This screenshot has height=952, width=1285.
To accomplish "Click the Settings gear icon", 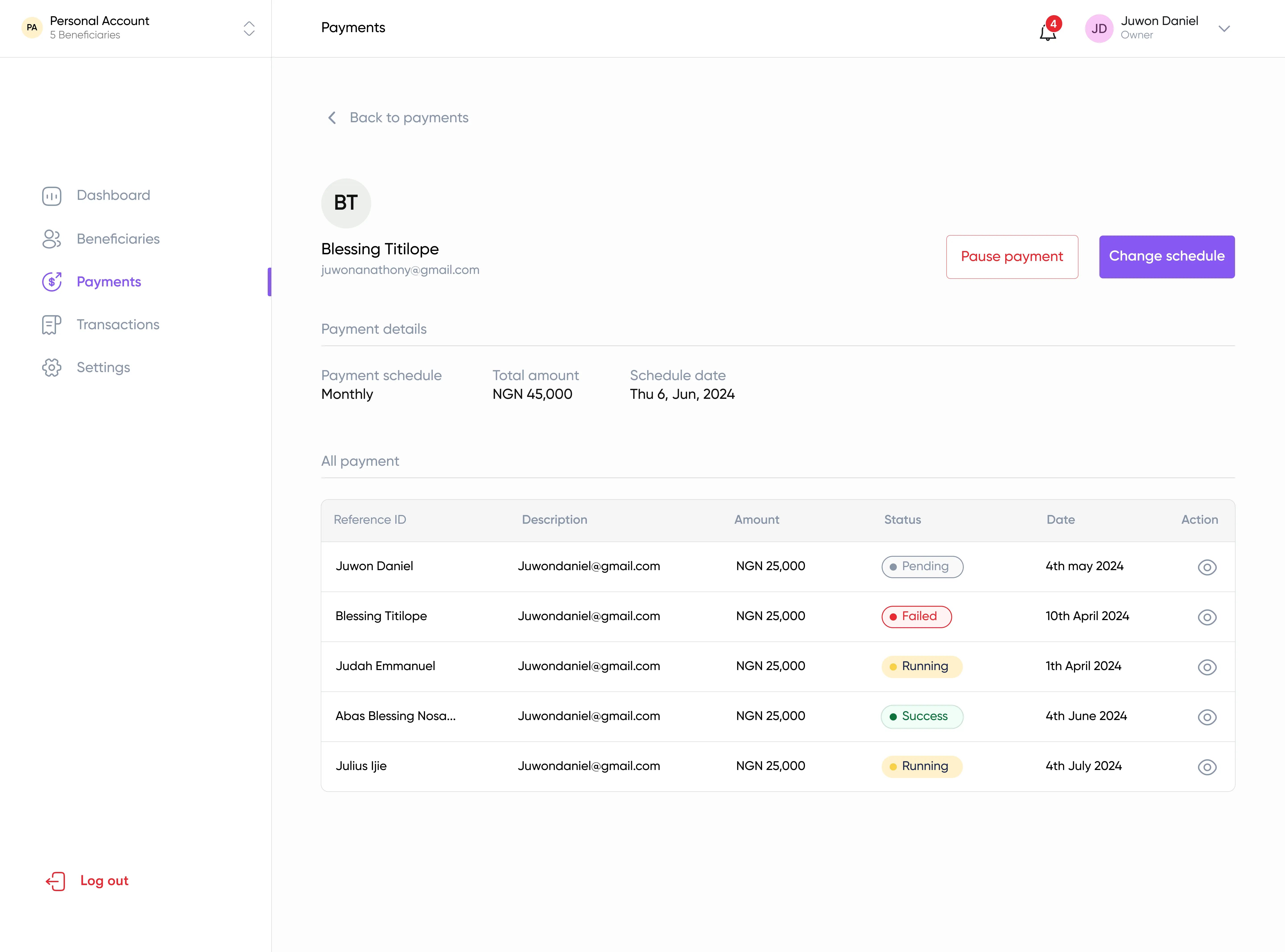I will tap(51, 368).
